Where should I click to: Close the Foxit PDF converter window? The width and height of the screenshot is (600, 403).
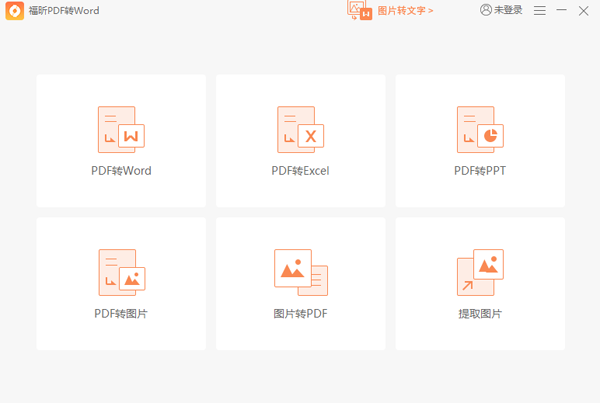click(585, 10)
